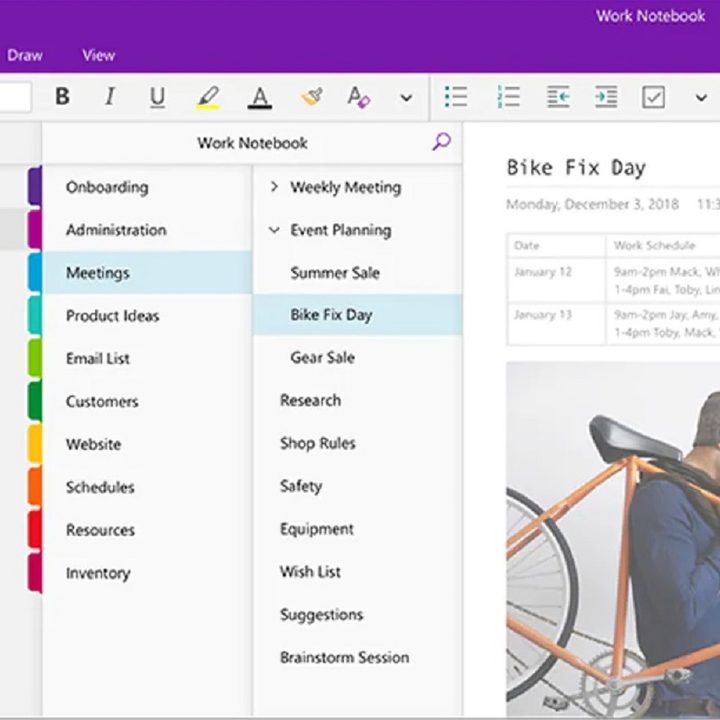The image size is (720, 720).
Task: Select the bicycle photo in the note
Action: (613, 540)
